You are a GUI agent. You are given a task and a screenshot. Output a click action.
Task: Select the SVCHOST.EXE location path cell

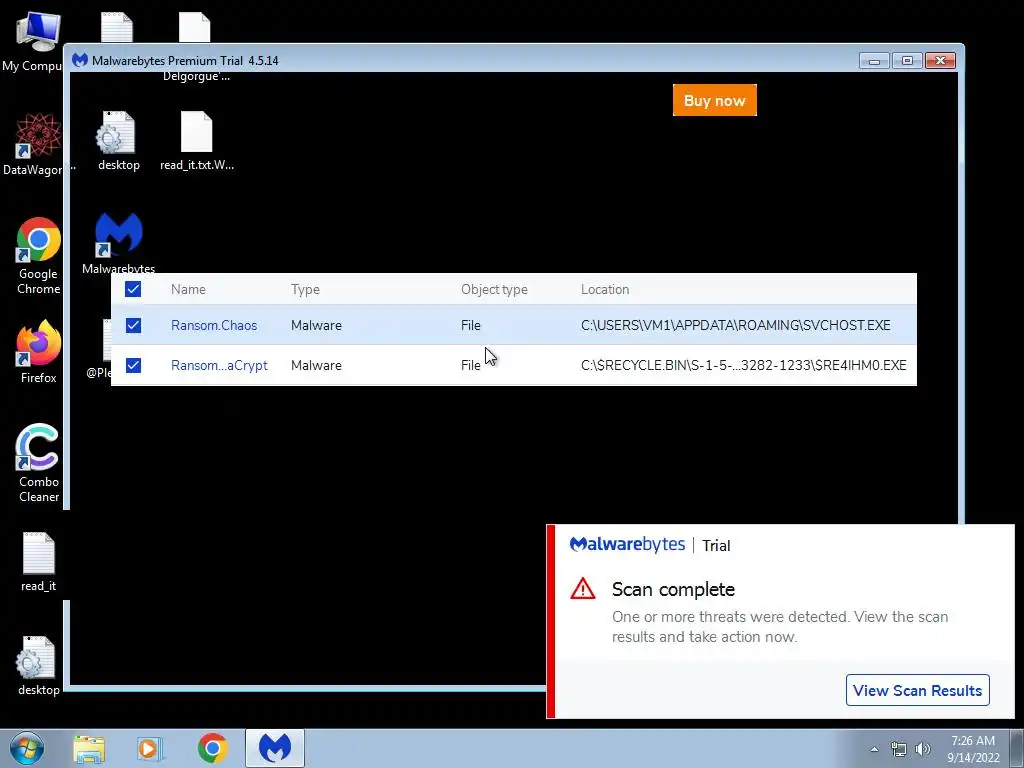click(x=735, y=325)
